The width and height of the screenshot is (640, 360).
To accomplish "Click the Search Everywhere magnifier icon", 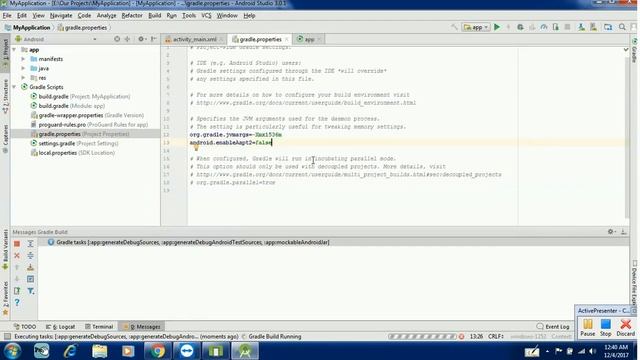I will (622, 27).
